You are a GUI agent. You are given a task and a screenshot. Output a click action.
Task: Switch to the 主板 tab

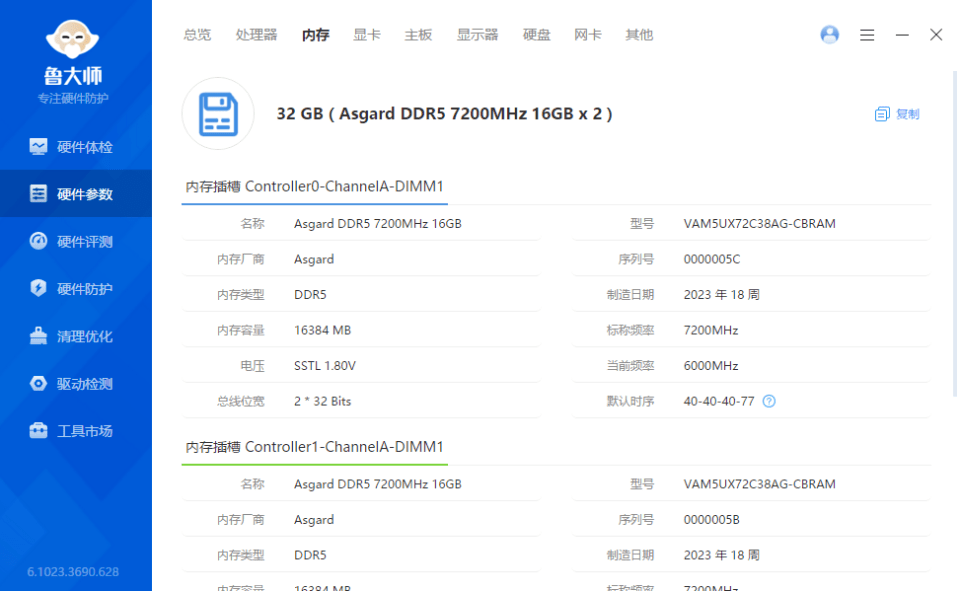click(x=418, y=35)
